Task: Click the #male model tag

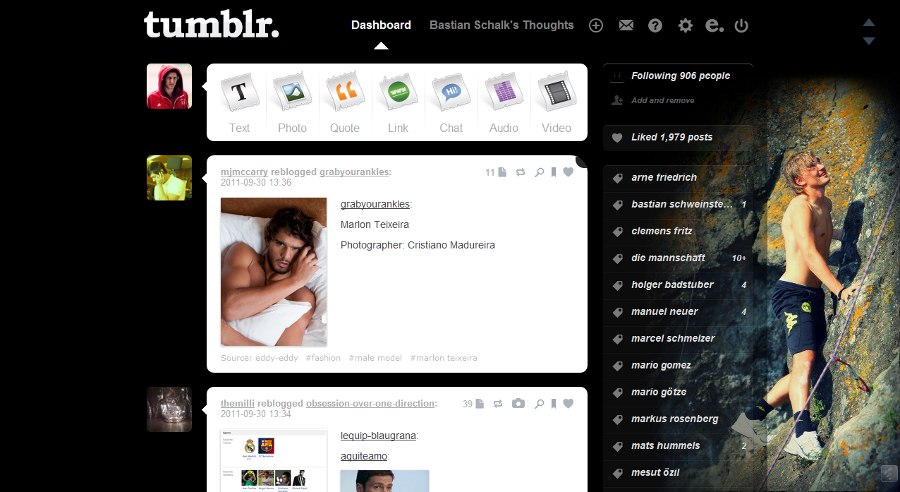Action: (x=375, y=358)
